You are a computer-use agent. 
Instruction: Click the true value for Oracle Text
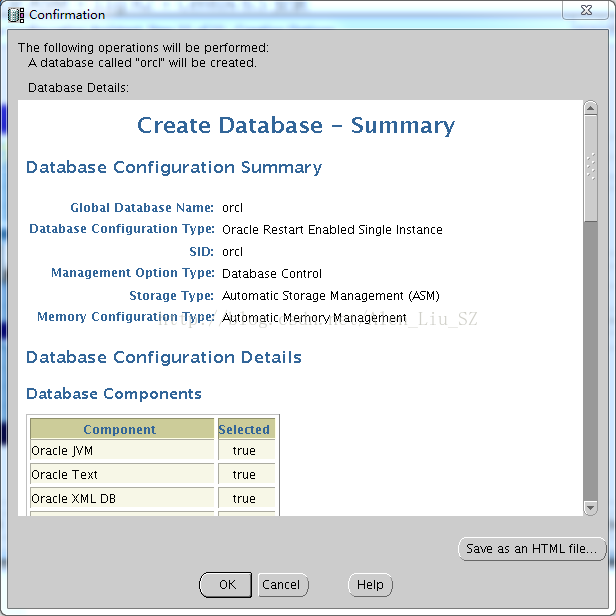point(244,475)
